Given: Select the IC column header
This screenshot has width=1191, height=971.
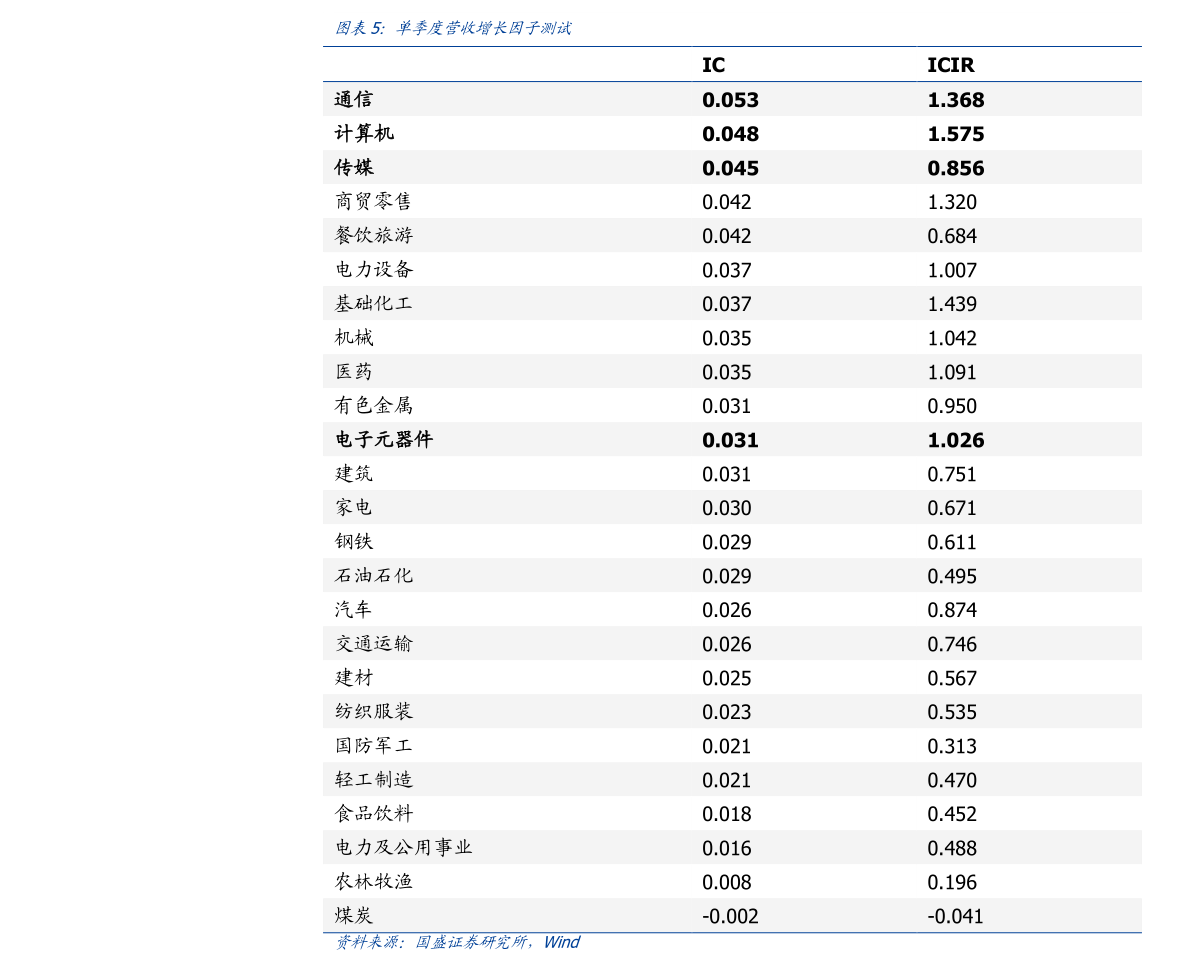Looking at the screenshot, I should (x=713, y=65).
